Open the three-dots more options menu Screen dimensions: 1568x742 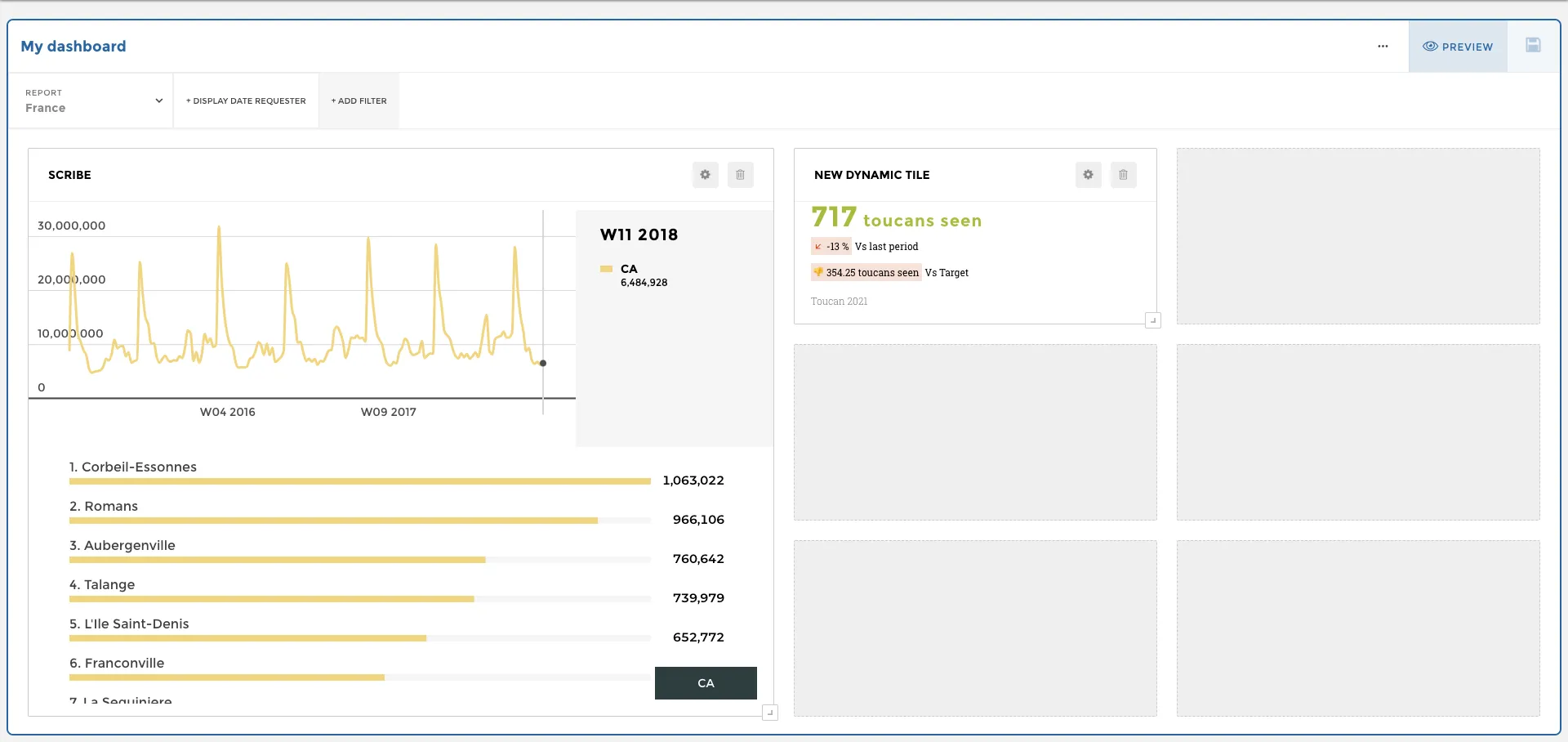pyautogui.click(x=1383, y=47)
